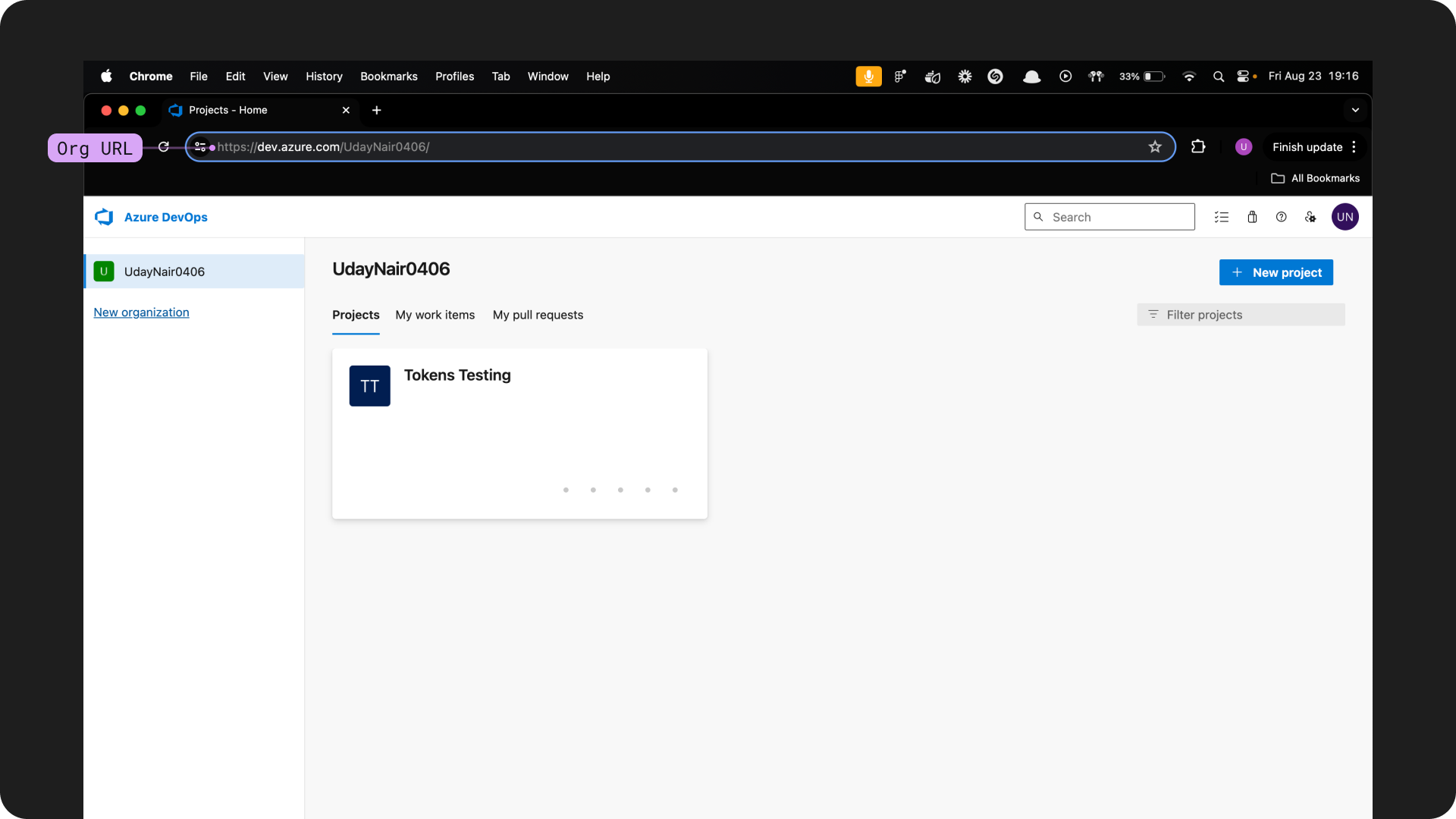
Task: Open the tab search chevron dropdown
Action: pyautogui.click(x=1355, y=110)
